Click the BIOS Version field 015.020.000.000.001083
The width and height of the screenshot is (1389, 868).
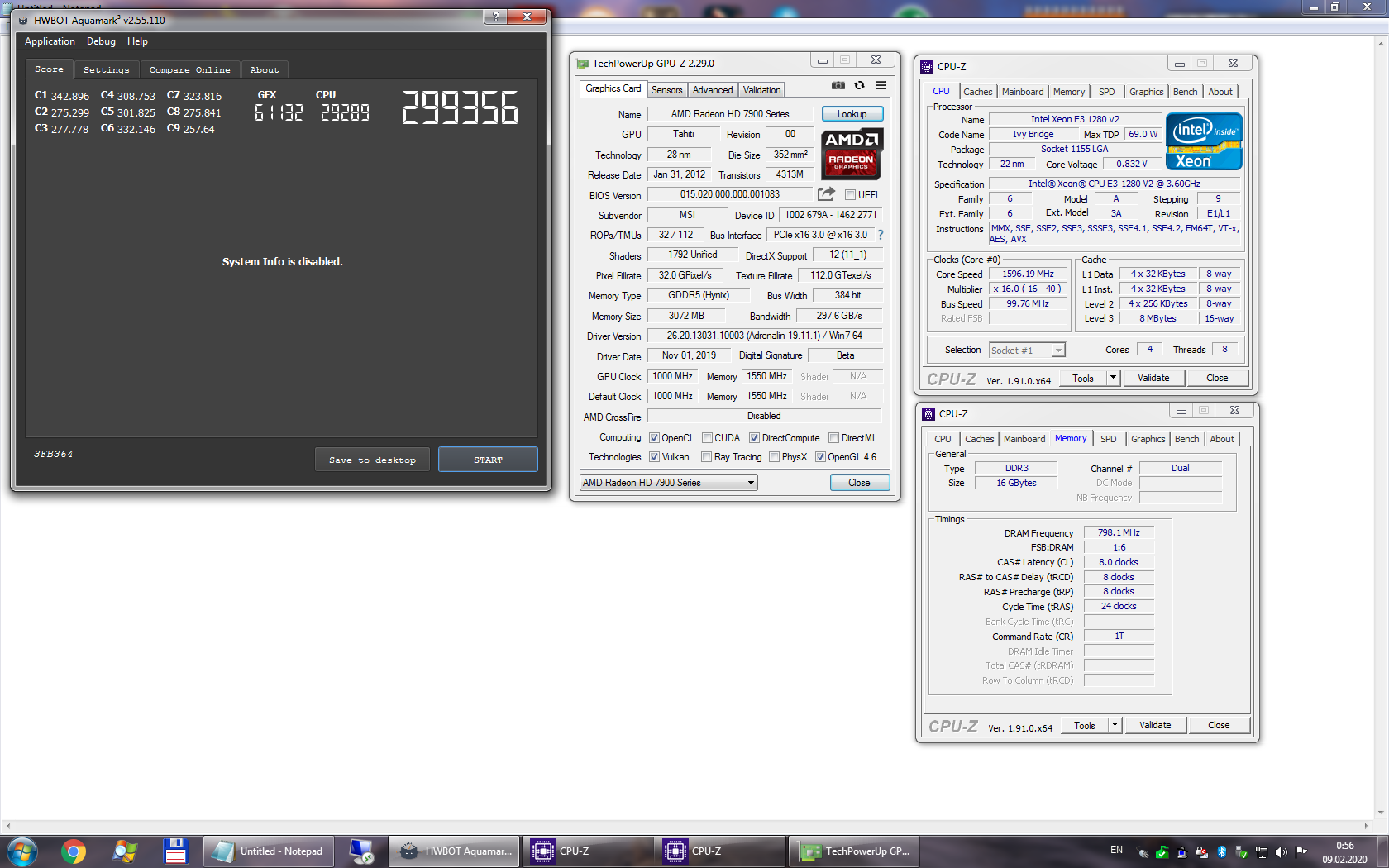(730, 194)
